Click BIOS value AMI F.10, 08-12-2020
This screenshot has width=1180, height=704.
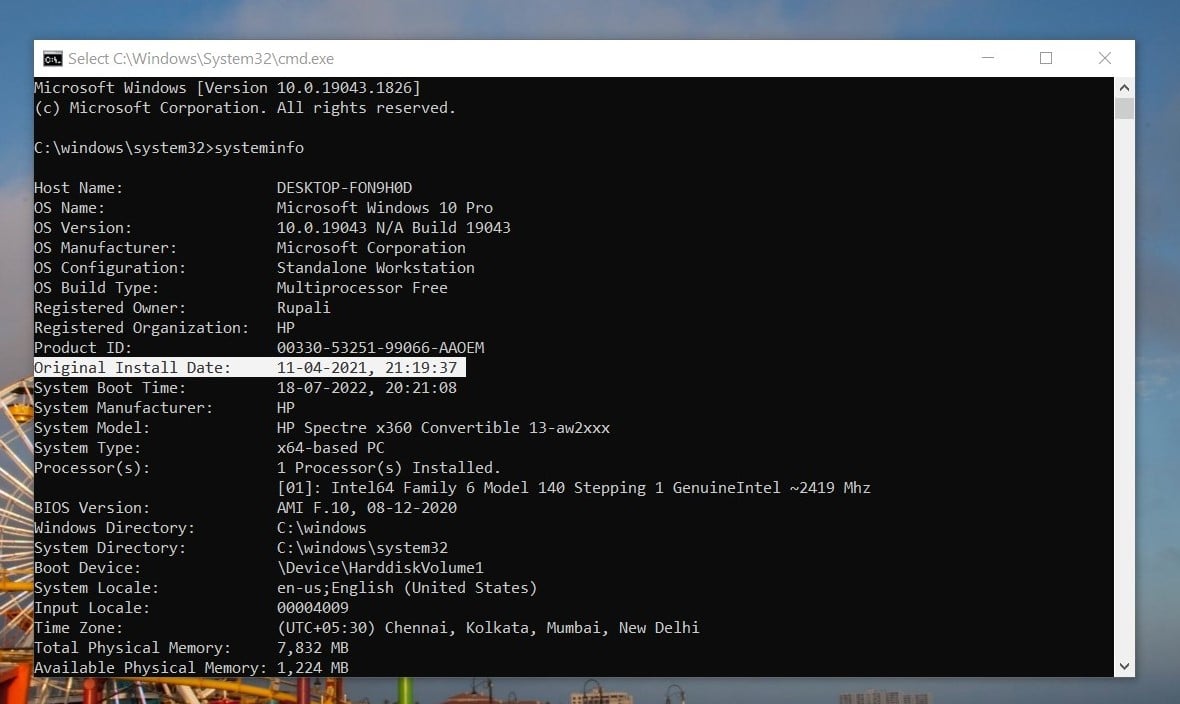click(x=366, y=507)
